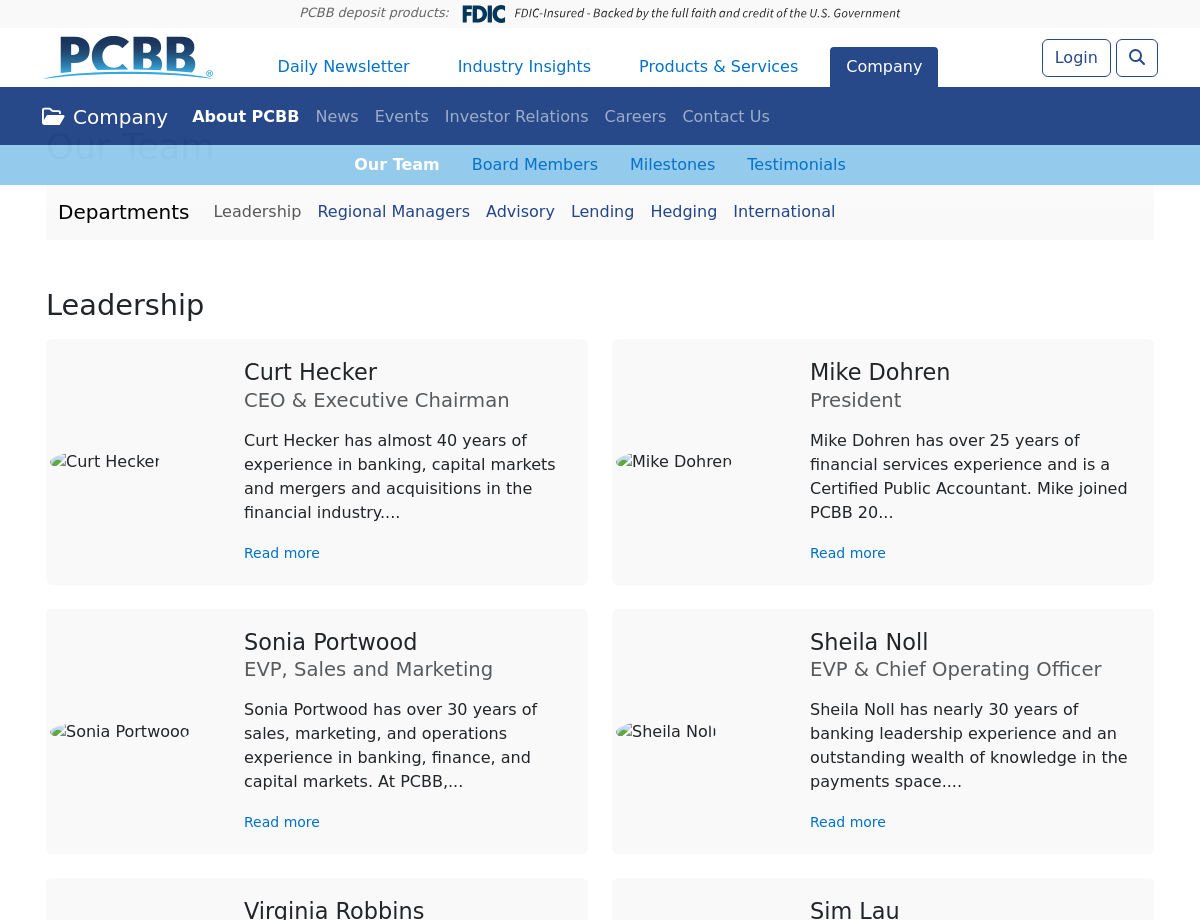The width and height of the screenshot is (1200, 920).
Task: Open Investor Relations page
Action: click(x=516, y=117)
